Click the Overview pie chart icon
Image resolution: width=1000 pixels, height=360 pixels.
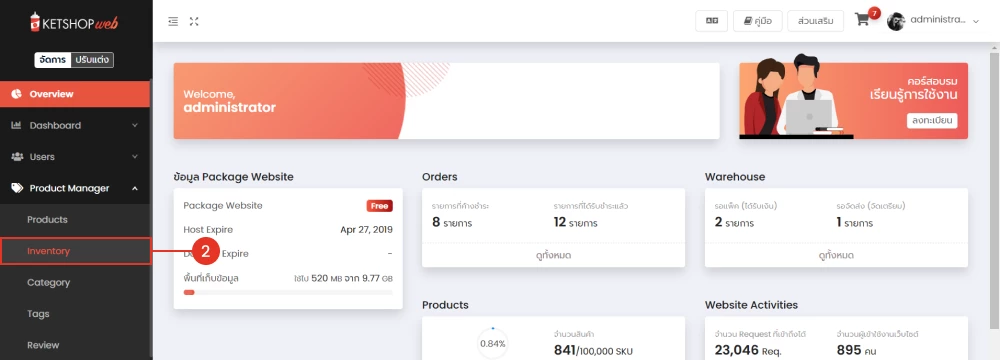(x=17, y=94)
